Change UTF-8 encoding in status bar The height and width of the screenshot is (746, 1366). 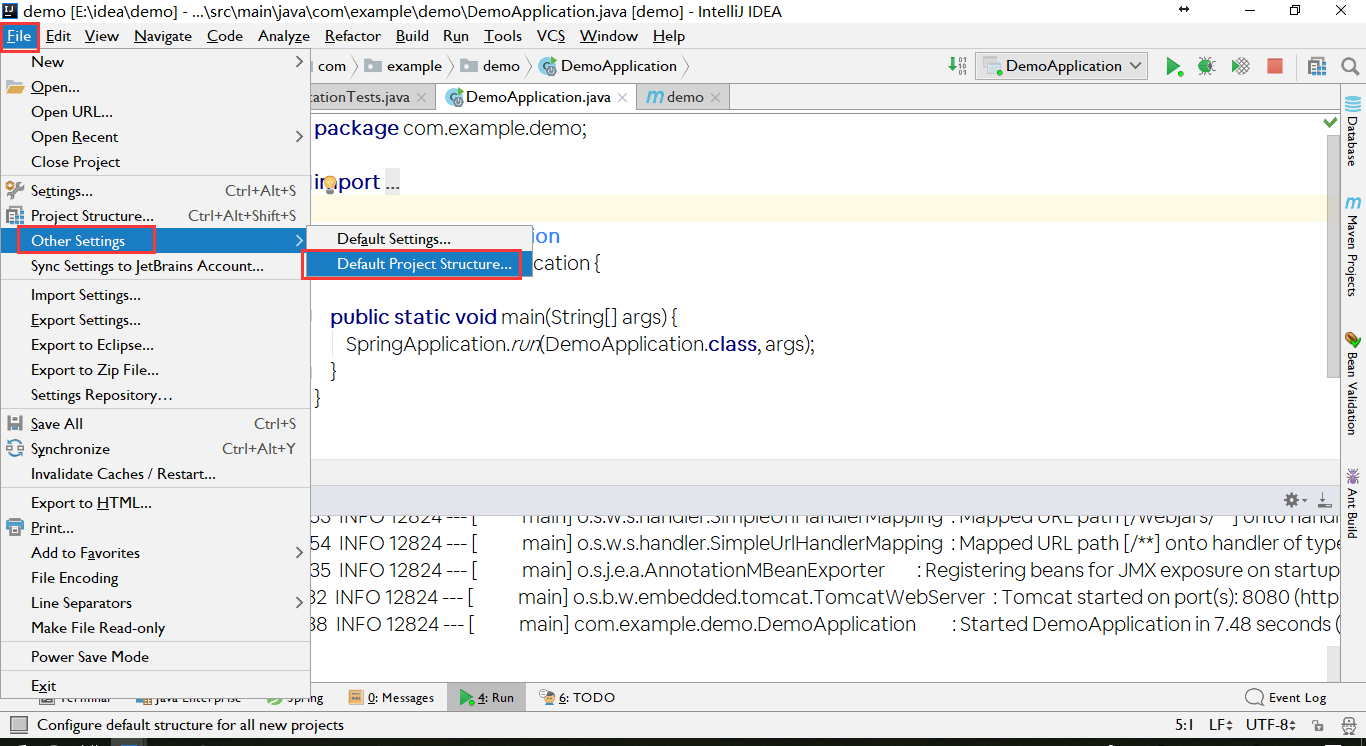tap(1271, 725)
